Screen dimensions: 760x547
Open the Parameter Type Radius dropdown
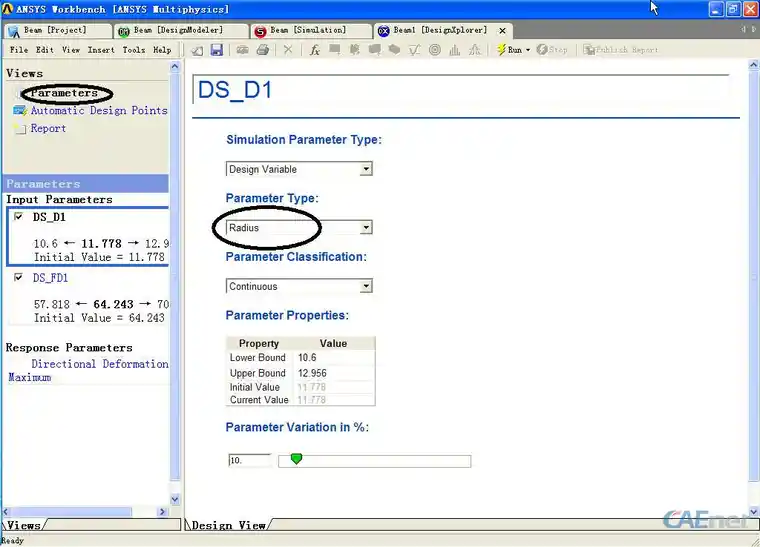[x=366, y=228]
